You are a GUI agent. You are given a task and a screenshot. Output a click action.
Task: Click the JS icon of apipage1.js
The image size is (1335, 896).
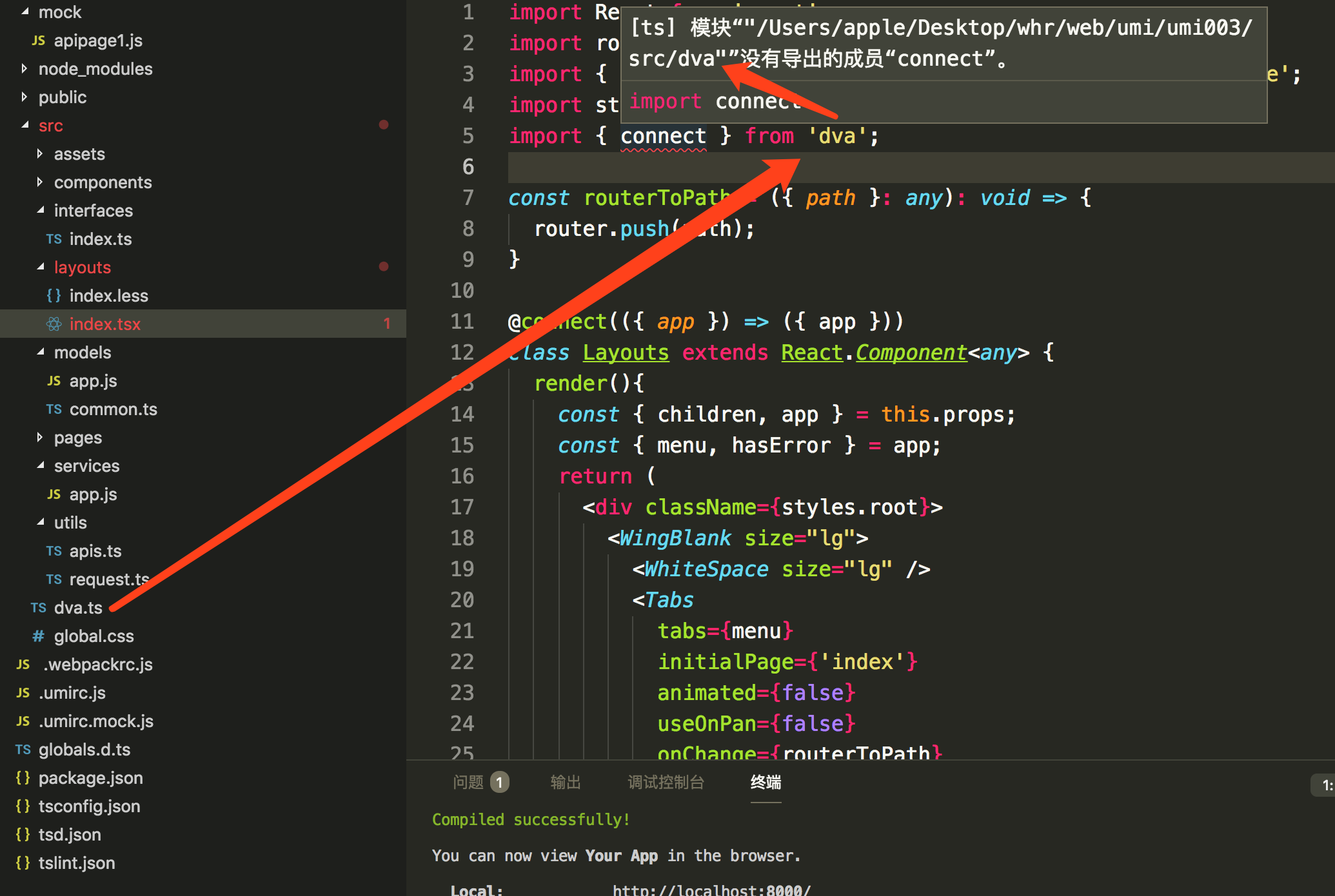(x=38, y=41)
